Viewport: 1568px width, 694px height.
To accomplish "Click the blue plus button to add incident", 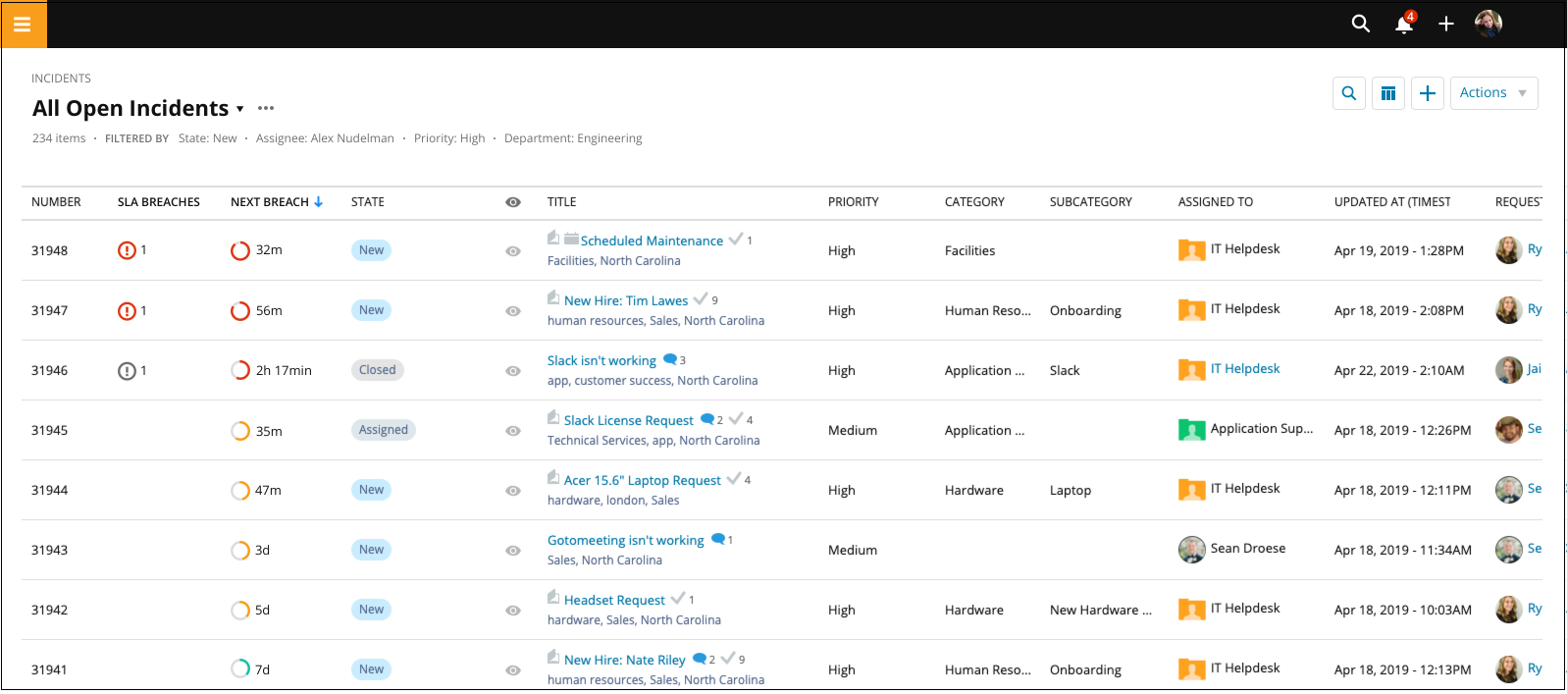I will (x=1427, y=93).
